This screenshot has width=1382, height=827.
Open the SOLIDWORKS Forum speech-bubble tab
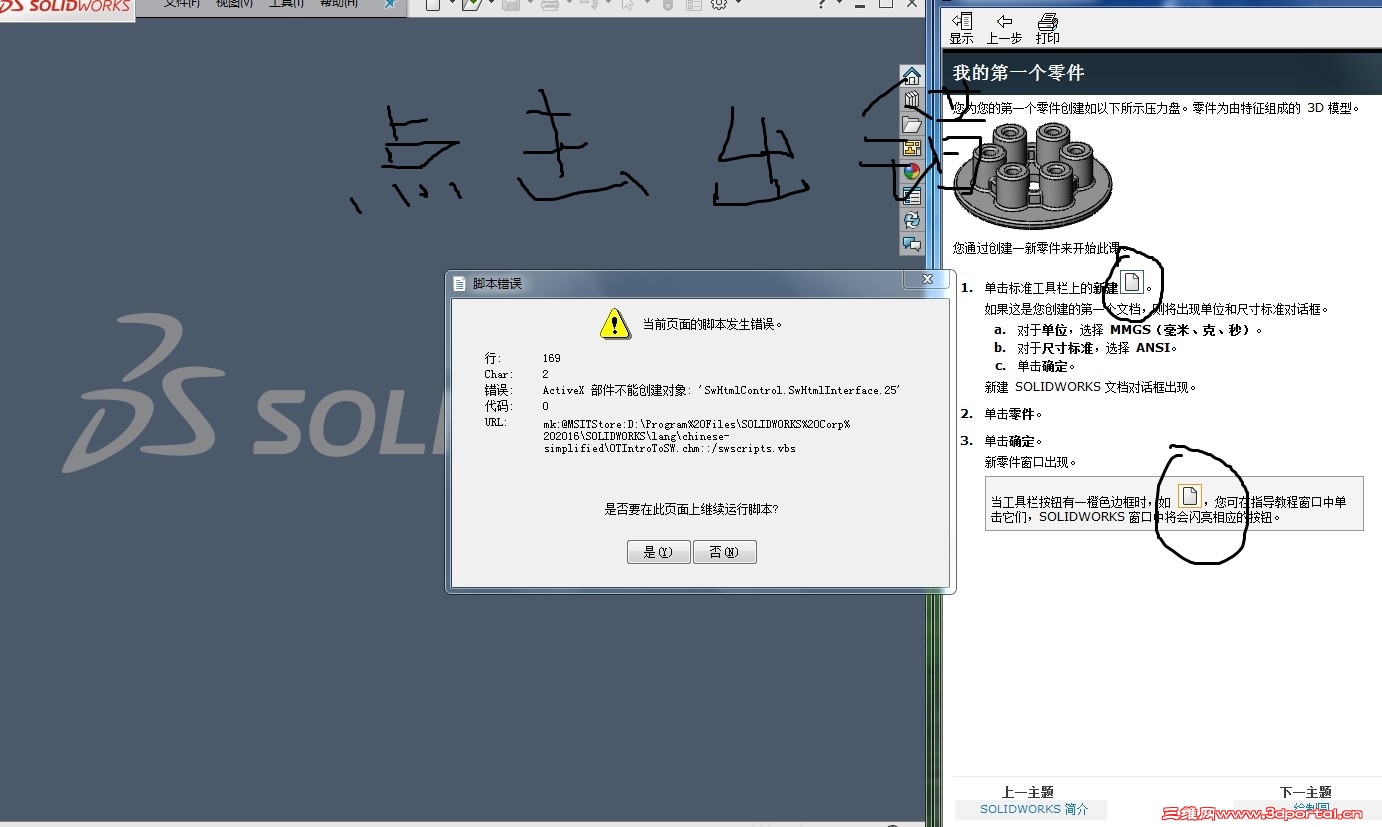coord(911,243)
